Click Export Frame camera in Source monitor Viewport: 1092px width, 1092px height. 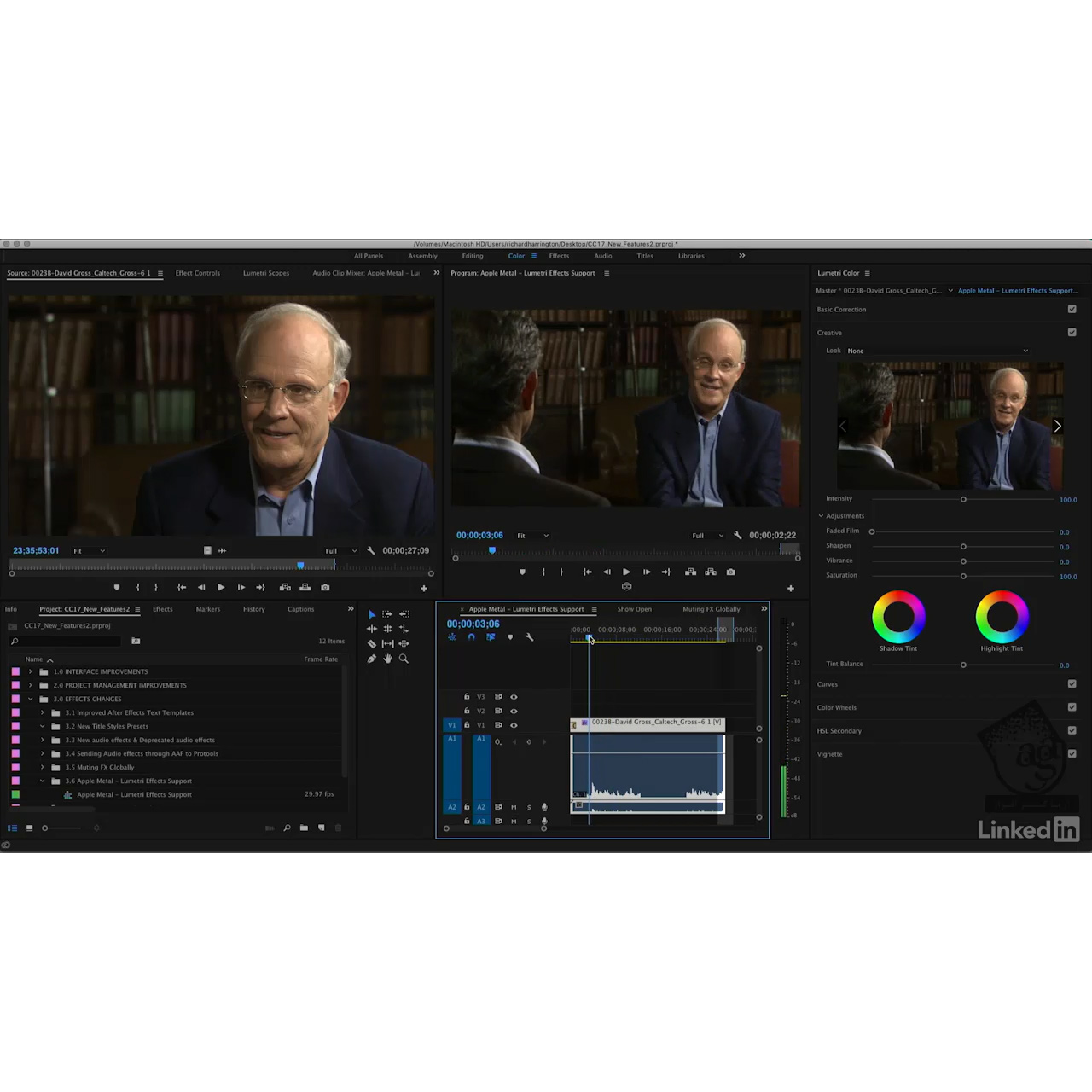click(x=325, y=587)
